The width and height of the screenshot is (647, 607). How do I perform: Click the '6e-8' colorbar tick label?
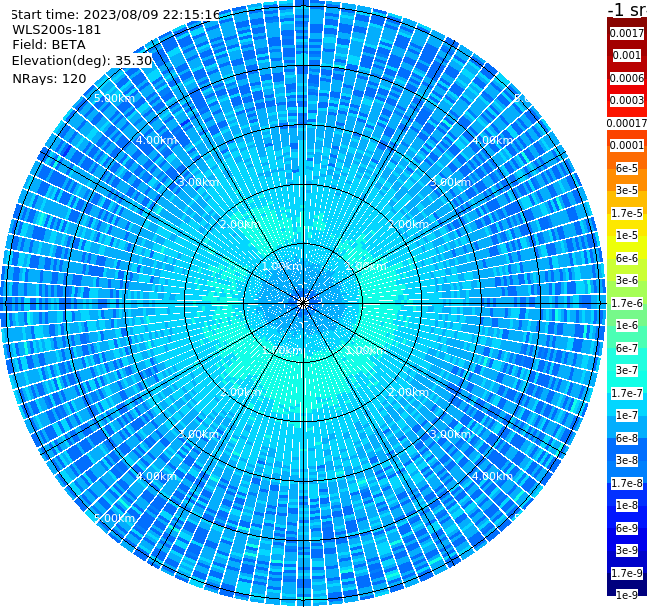(x=627, y=438)
